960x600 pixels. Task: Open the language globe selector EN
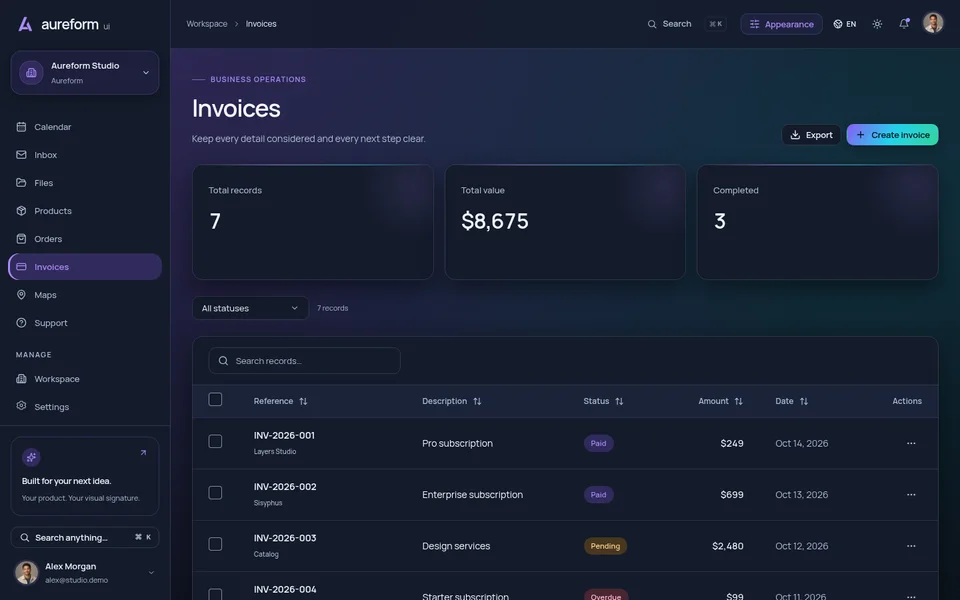(x=845, y=24)
